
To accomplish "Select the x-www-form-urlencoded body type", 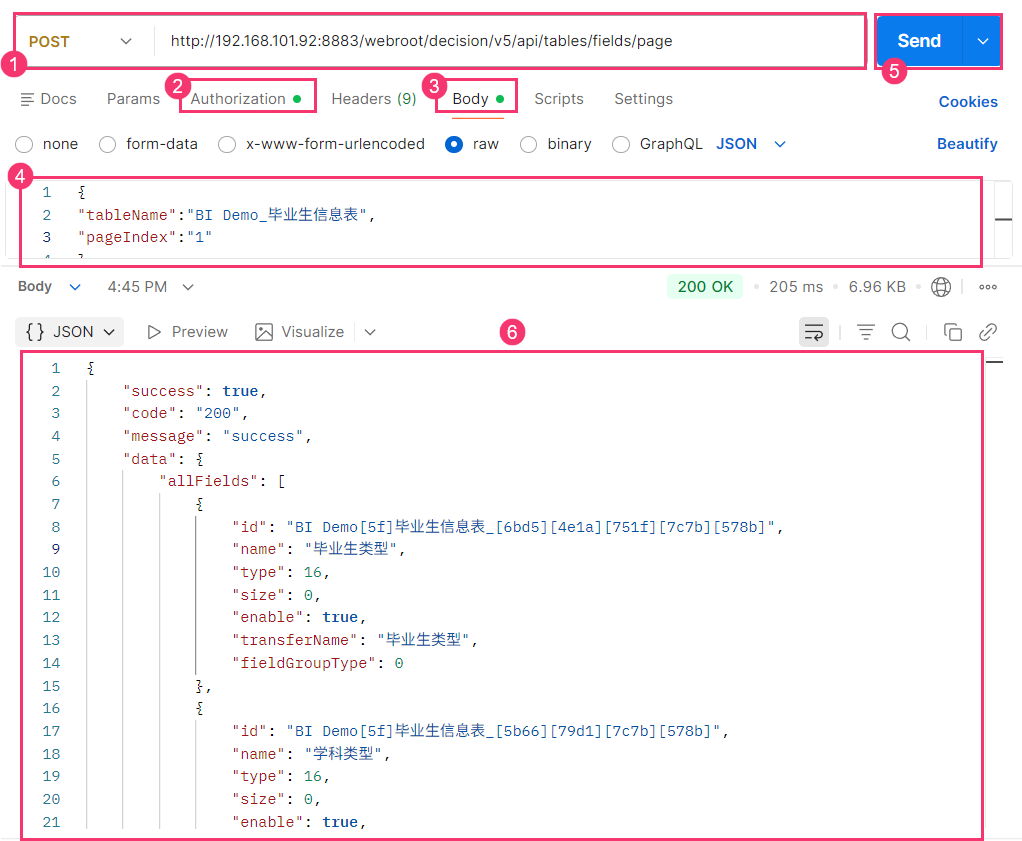I will (x=227, y=144).
